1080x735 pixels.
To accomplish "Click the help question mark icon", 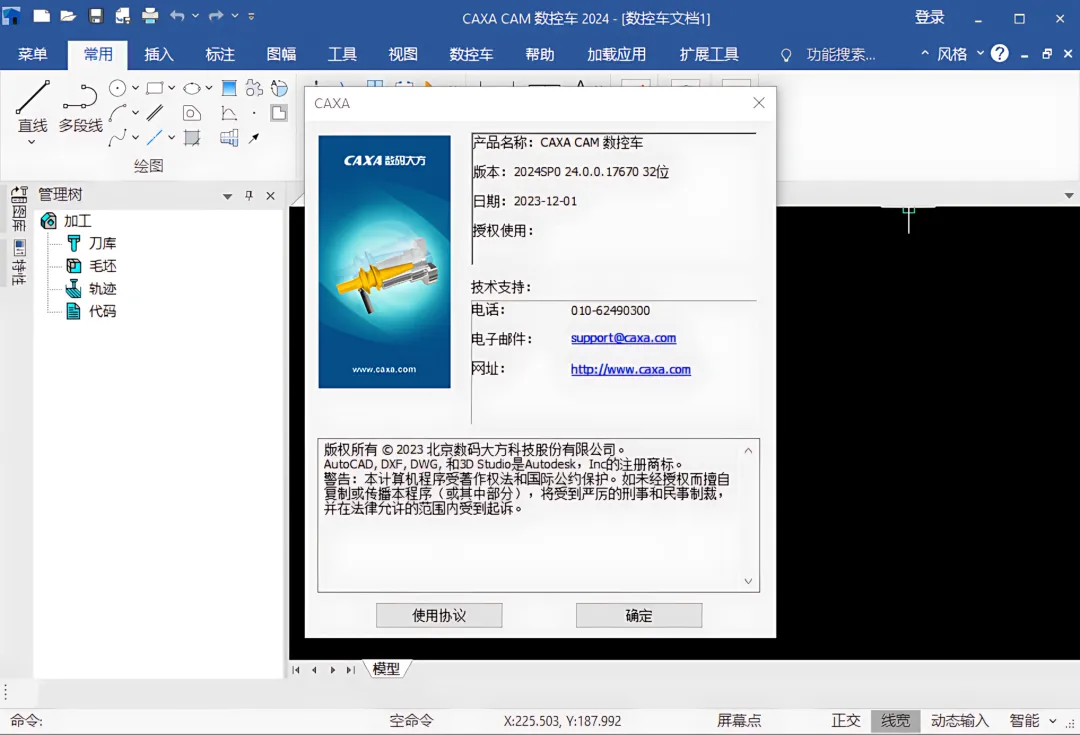I will [999, 53].
